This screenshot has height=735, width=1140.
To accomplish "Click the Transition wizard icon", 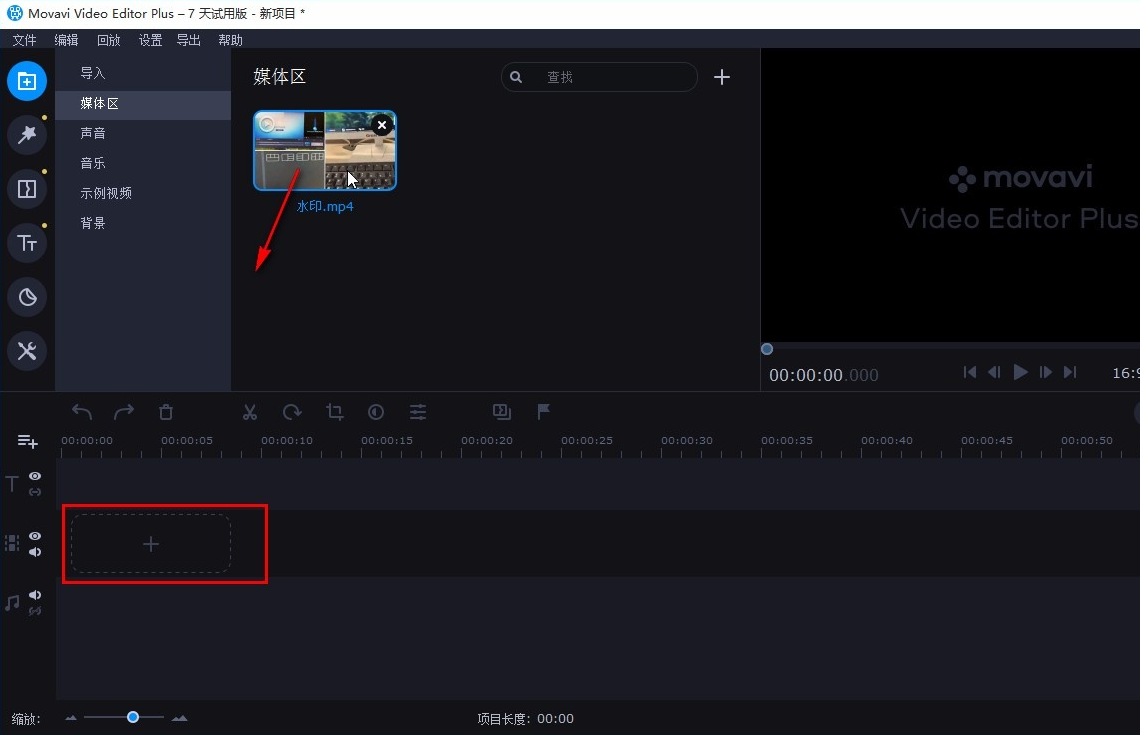I will click(x=502, y=412).
